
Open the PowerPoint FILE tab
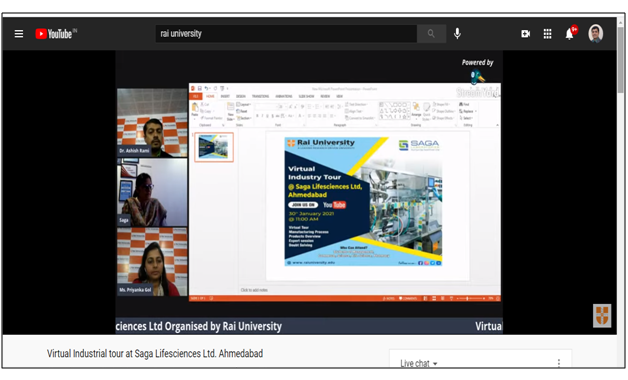(x=195, y=96)
